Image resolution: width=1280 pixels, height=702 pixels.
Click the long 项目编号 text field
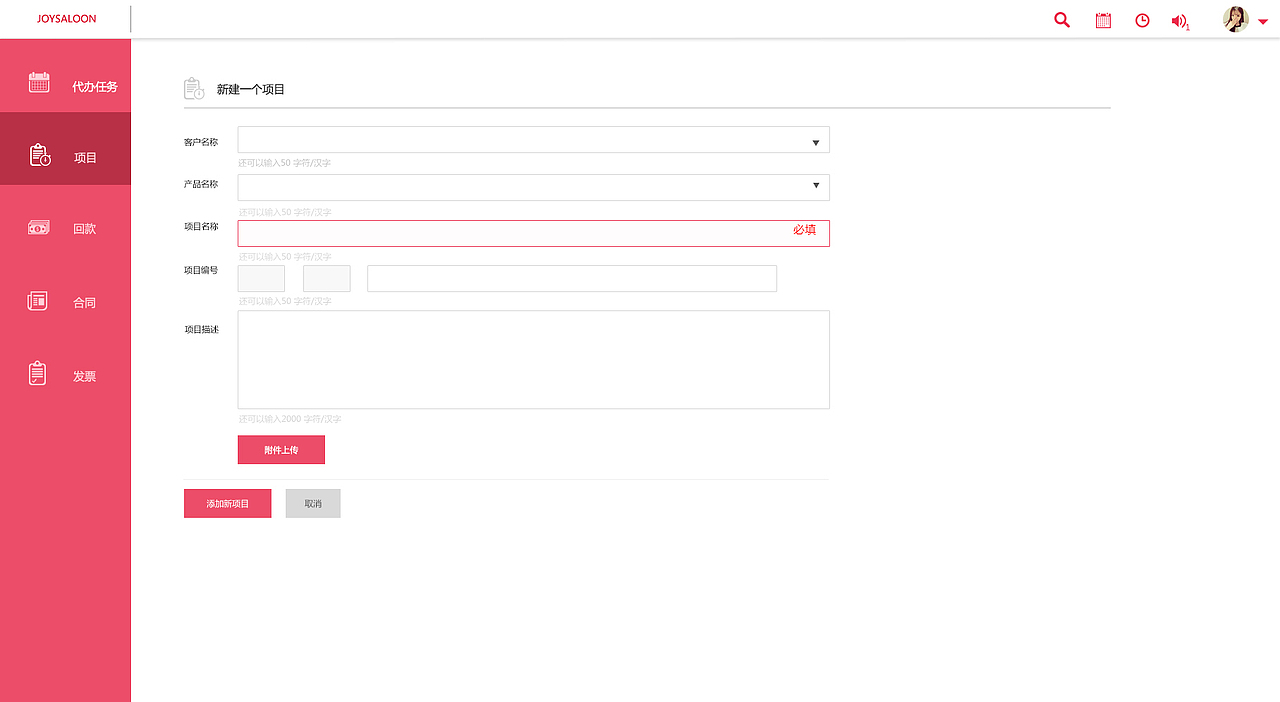571,279
